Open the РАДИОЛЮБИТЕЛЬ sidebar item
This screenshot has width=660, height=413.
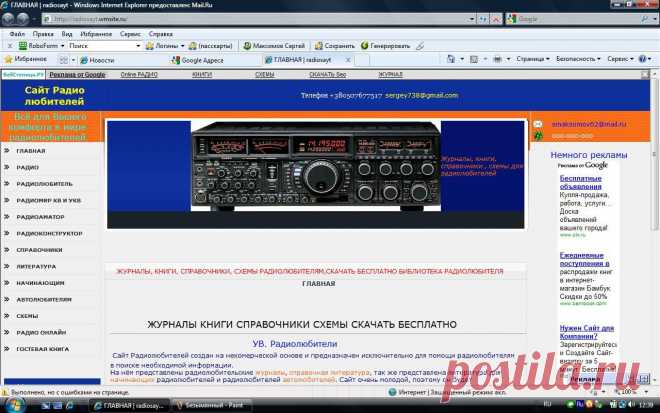coord(44,184)
